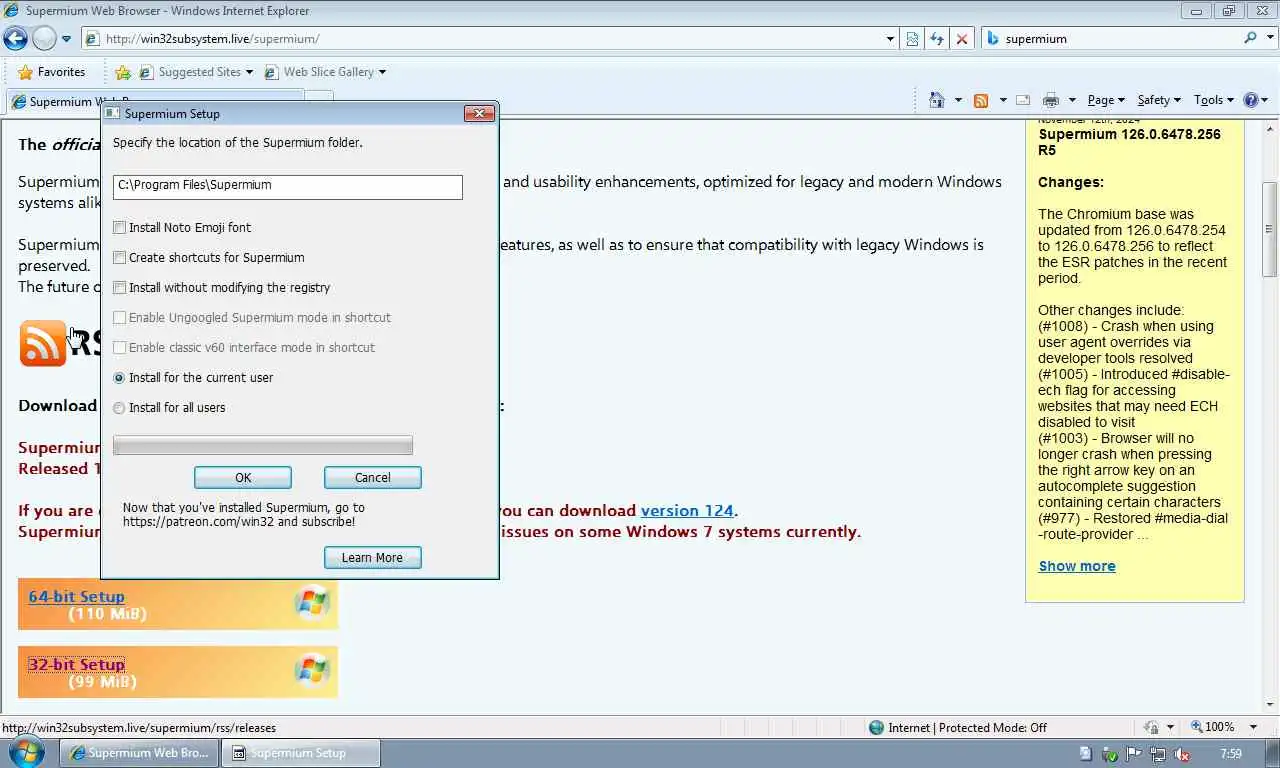Click the installation progress bar

point(263,446)
